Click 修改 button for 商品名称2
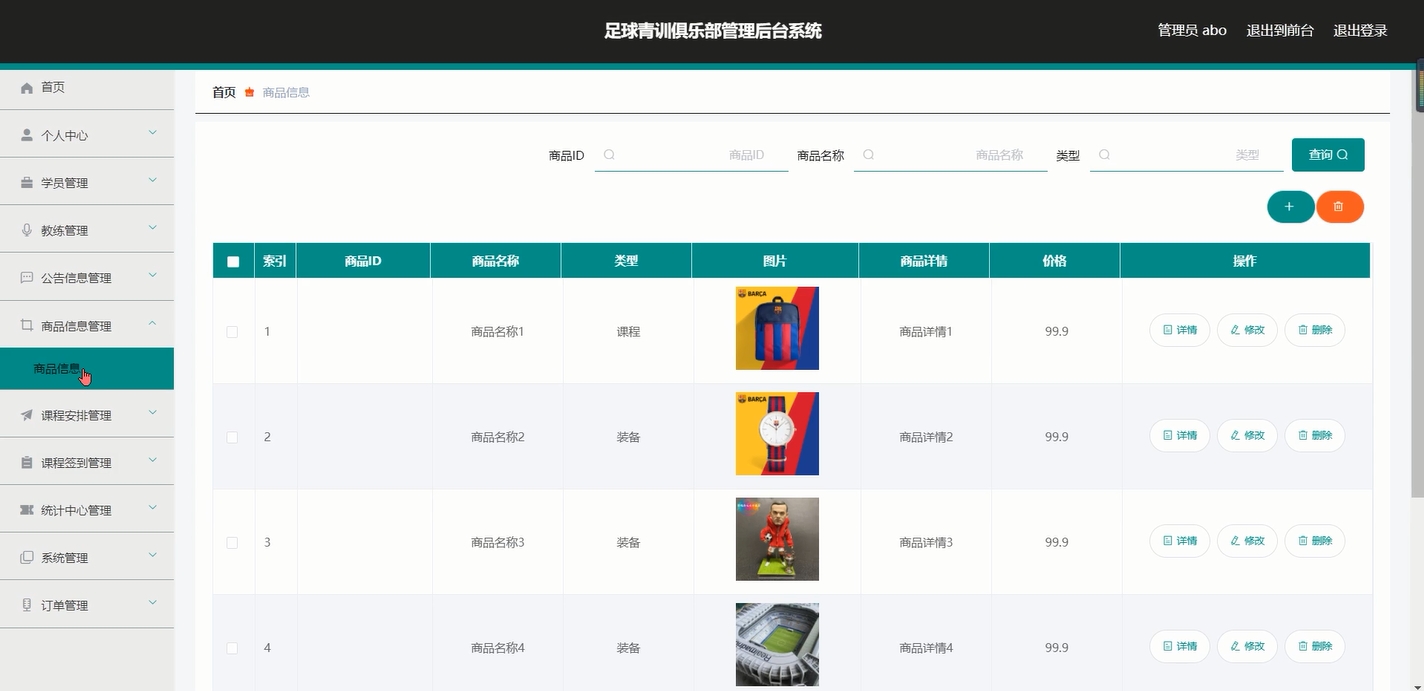This screenshot has width=1424, height=691. click(1247, 435)
